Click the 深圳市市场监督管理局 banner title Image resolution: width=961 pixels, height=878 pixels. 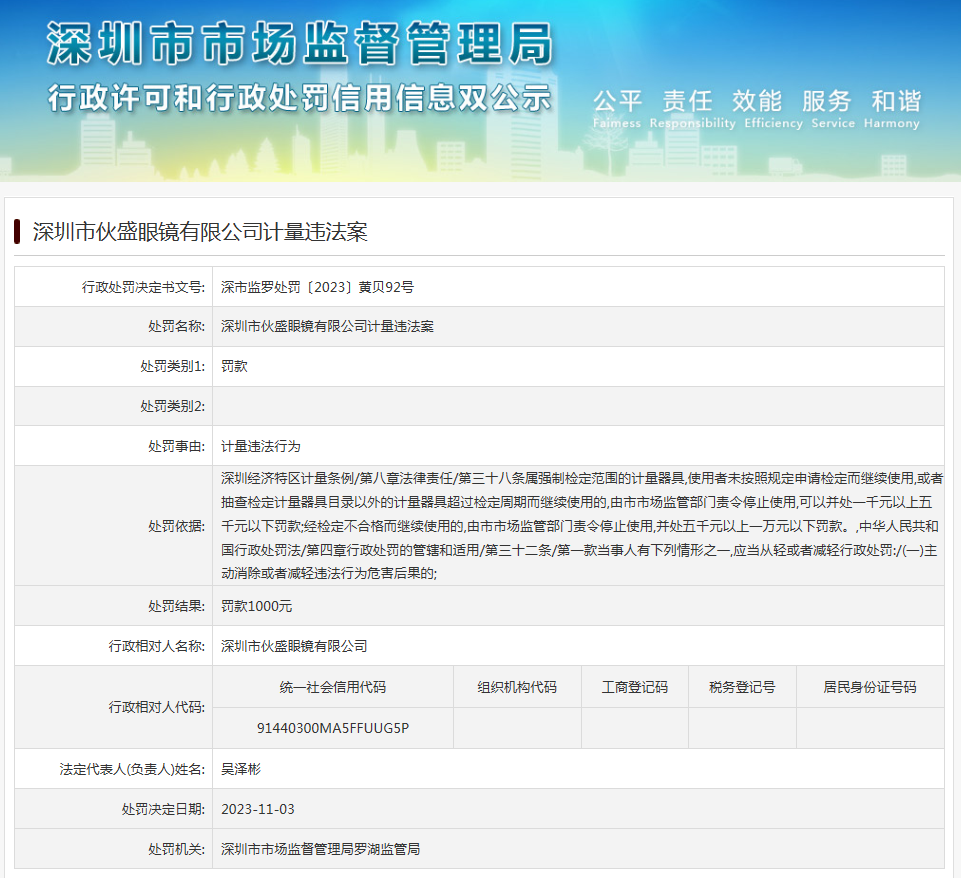(299, 46)
